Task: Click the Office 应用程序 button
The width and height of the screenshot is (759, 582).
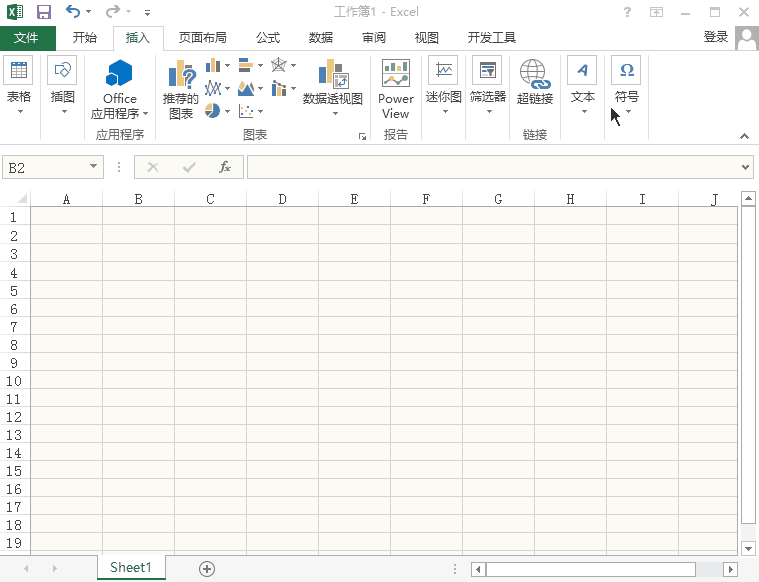Action: [x=120, y=89]
